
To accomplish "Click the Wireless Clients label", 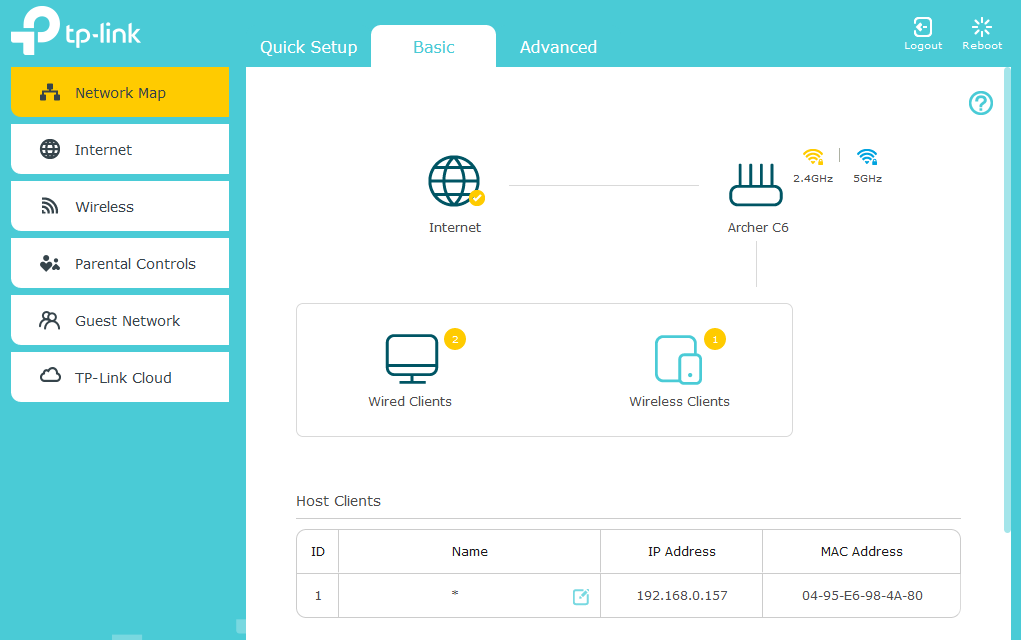I will [679, 401].
